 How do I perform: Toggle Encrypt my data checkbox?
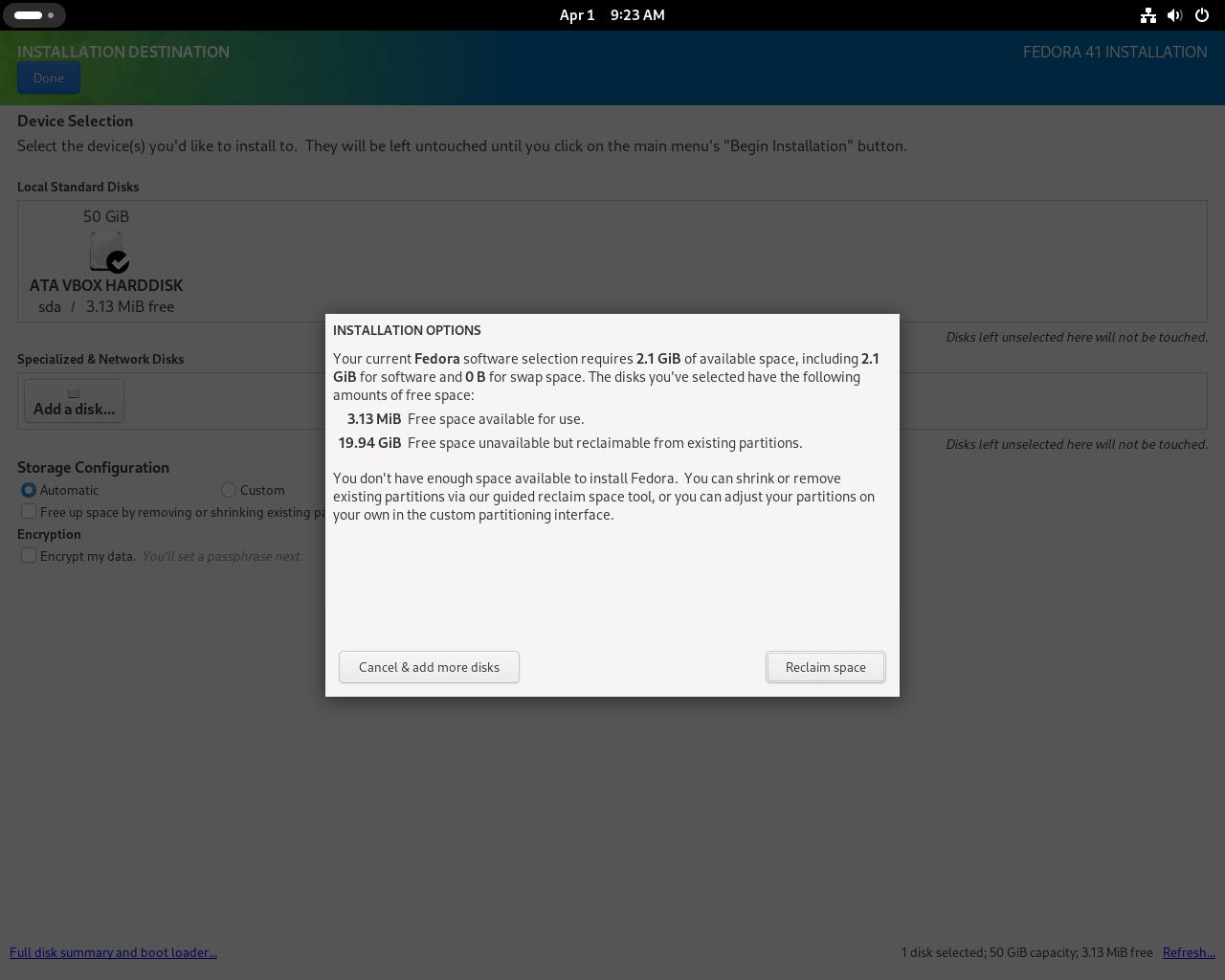click(29, 556)
